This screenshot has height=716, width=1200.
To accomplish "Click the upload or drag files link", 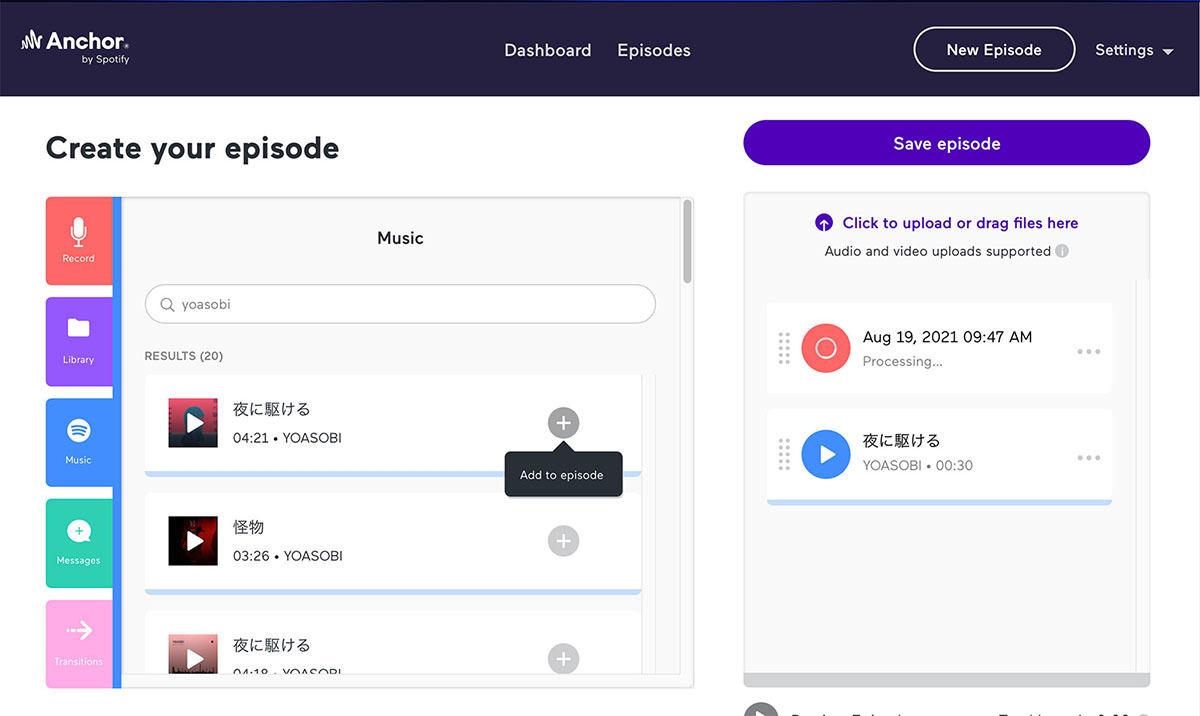I will (x=960, y=223).
